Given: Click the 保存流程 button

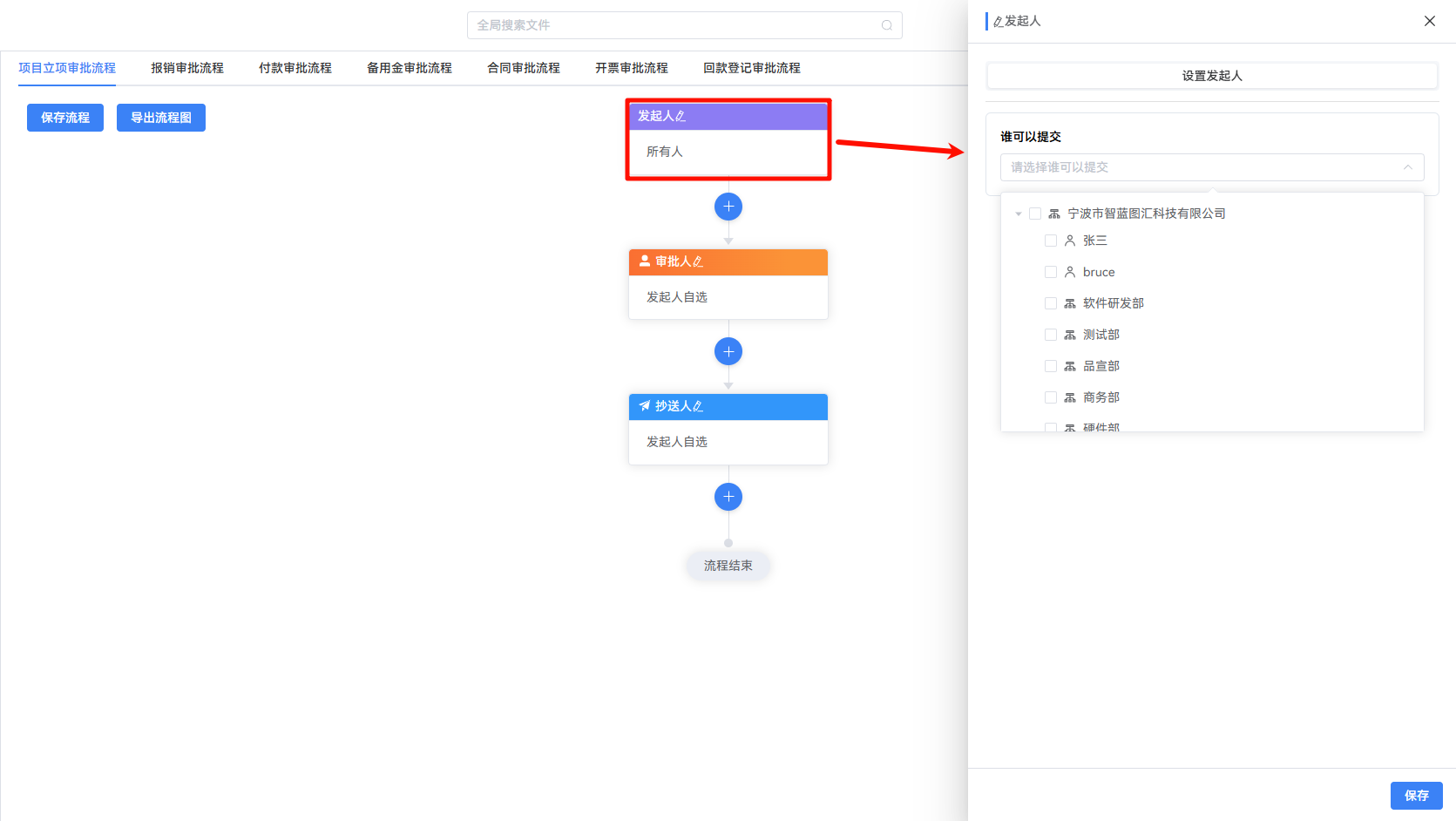Looking at the screenshot, I should point(65,118).
